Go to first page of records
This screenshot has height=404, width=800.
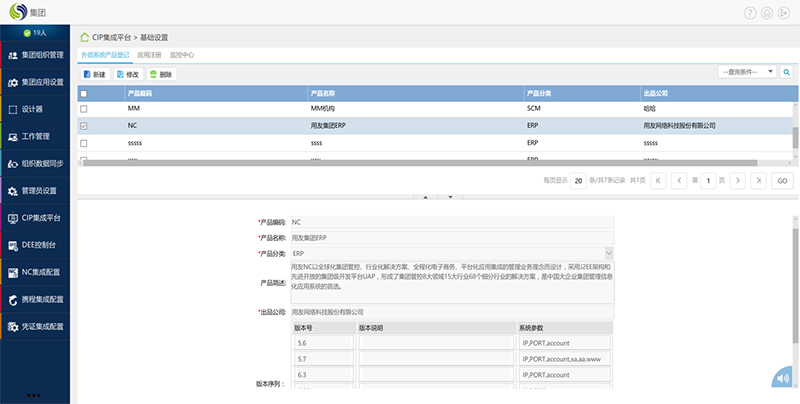click(x=658, y=181)
